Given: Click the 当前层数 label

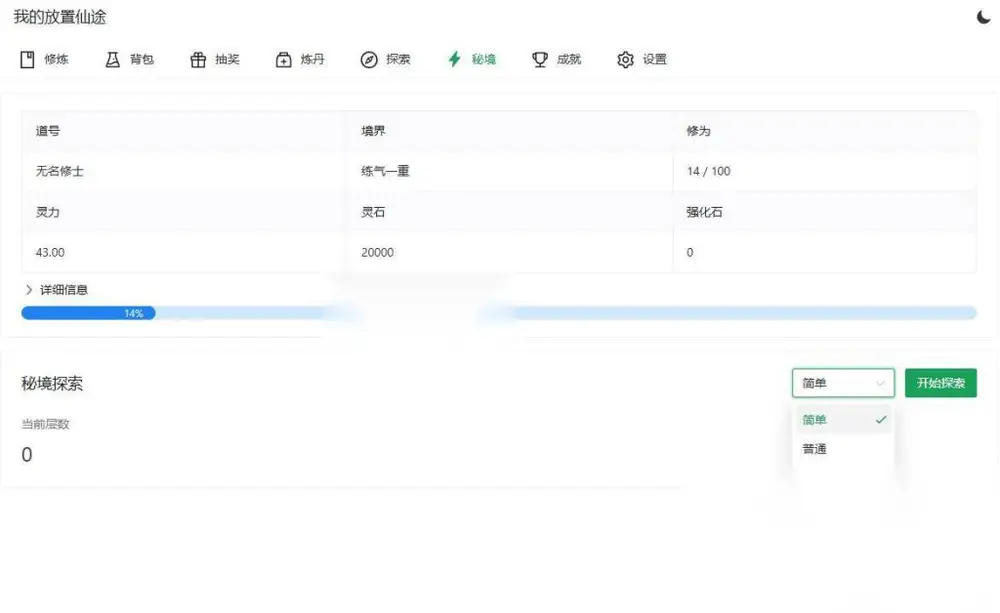Looking at the screenshot, I should [x=45, y=424].
